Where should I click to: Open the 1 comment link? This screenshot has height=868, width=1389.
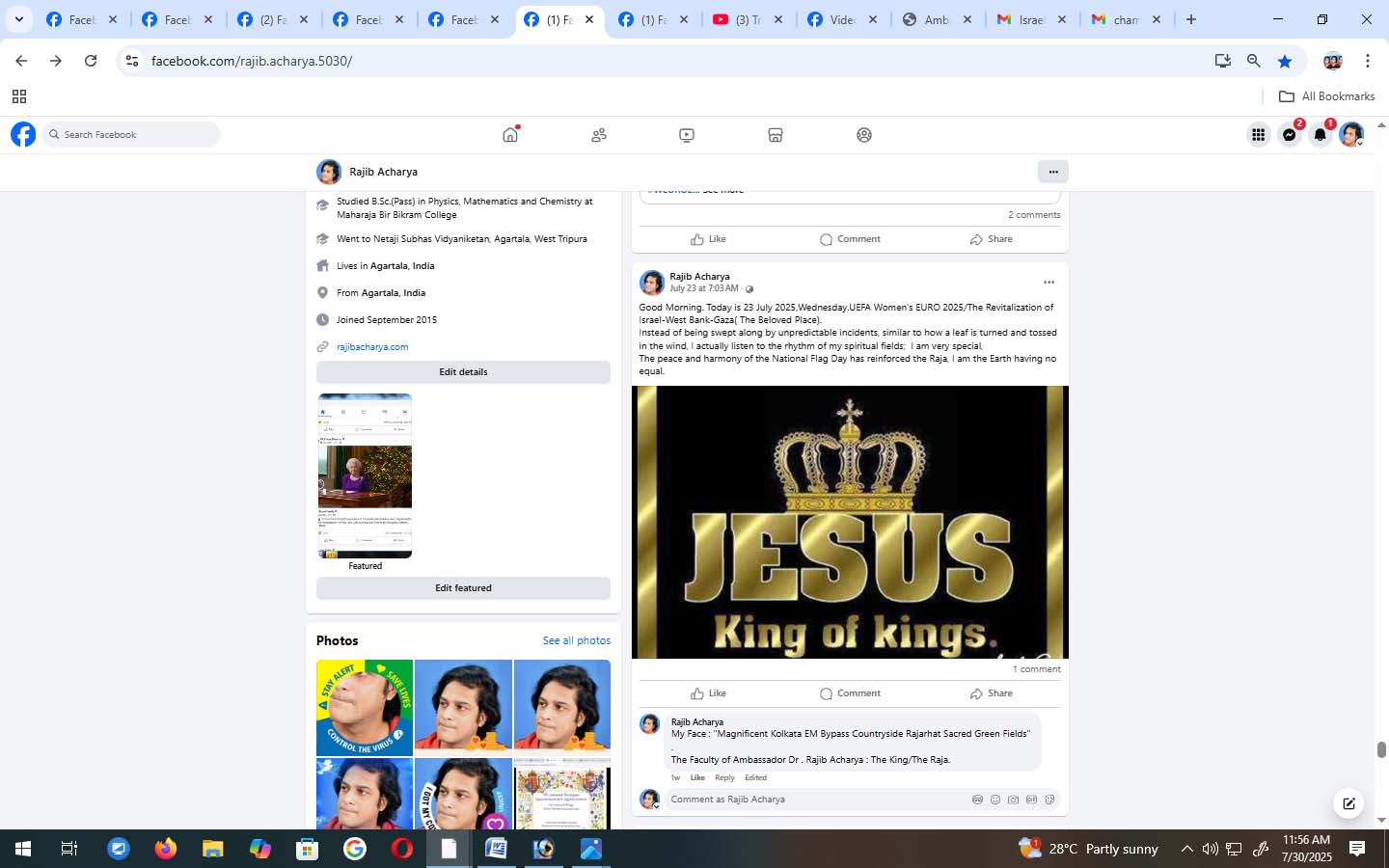(1037, 669)
